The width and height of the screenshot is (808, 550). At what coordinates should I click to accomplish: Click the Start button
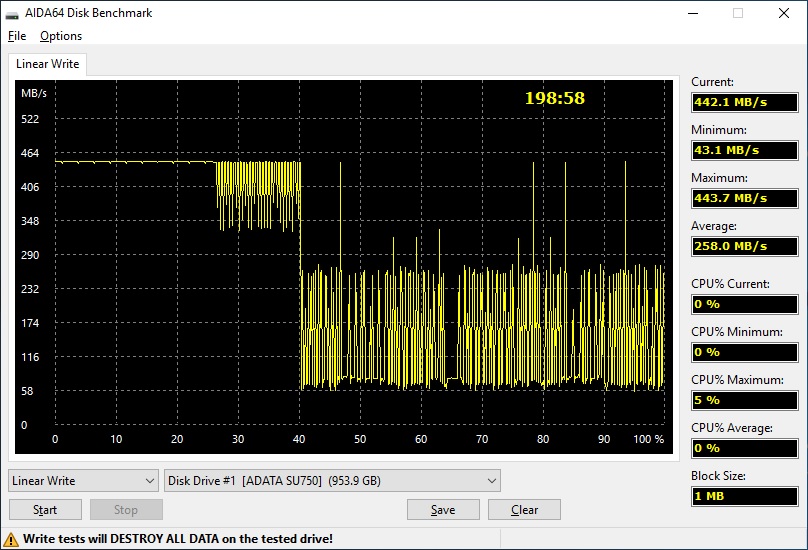click(x=45, y=510)
